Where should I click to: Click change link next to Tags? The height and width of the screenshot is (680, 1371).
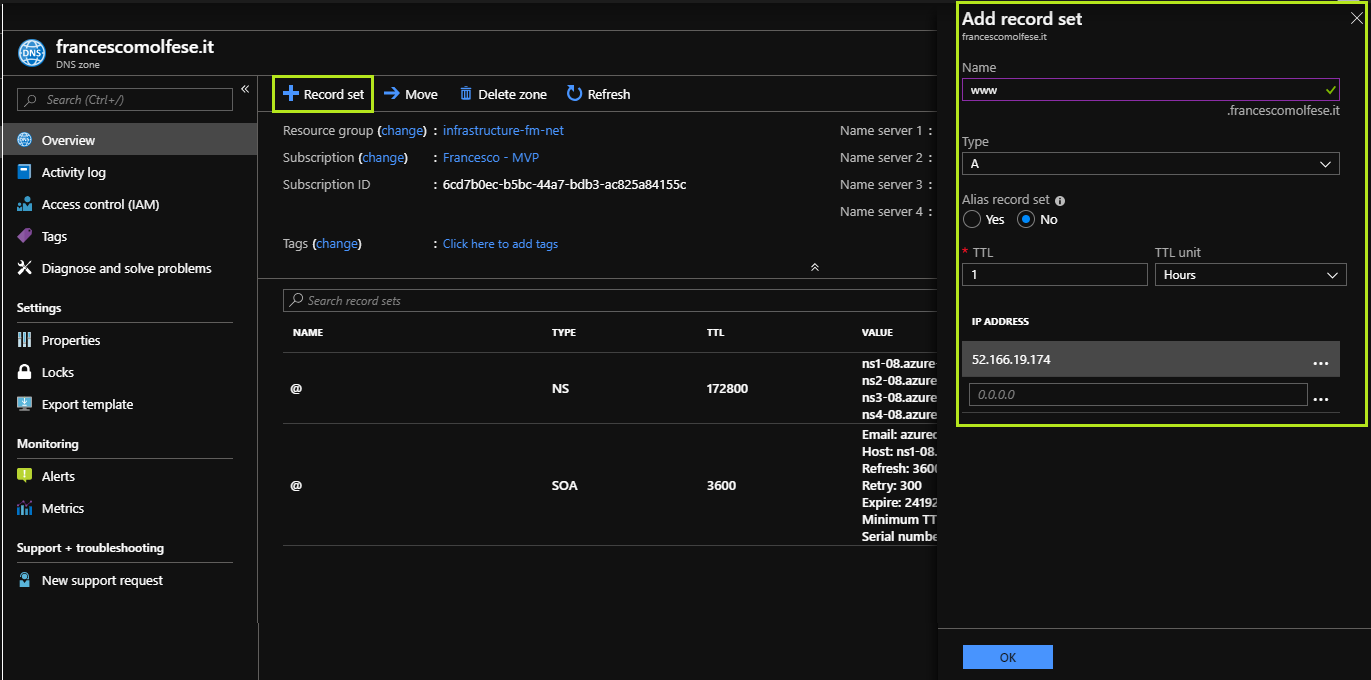[x=337, y=244]
